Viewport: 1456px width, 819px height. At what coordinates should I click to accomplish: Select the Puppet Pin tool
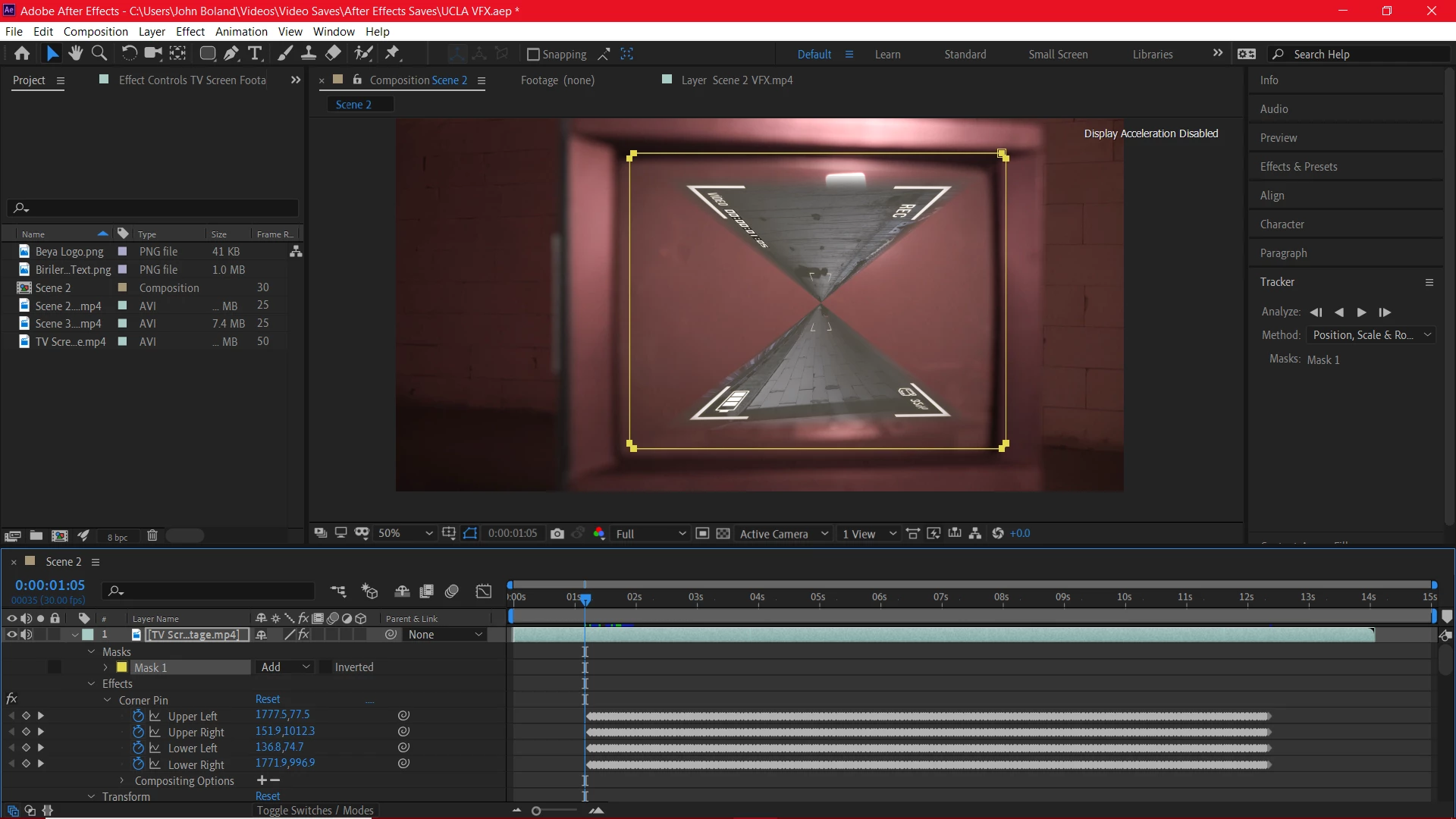[x=392, y=53]
